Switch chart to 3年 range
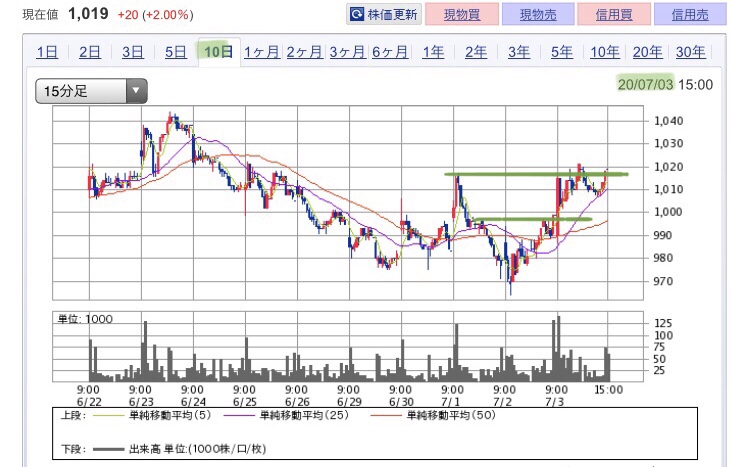This screenshot has height=467, width=731. pos(519,52)
